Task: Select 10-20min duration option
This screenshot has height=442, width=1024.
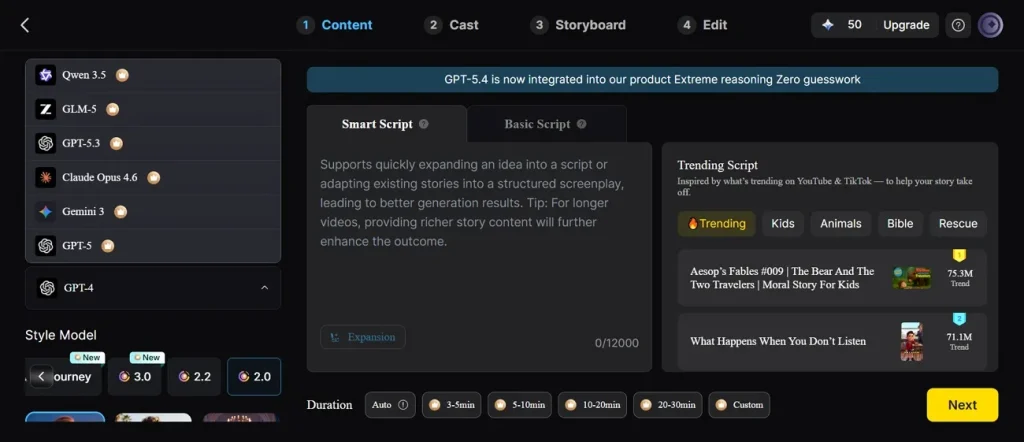Action: 592,405
